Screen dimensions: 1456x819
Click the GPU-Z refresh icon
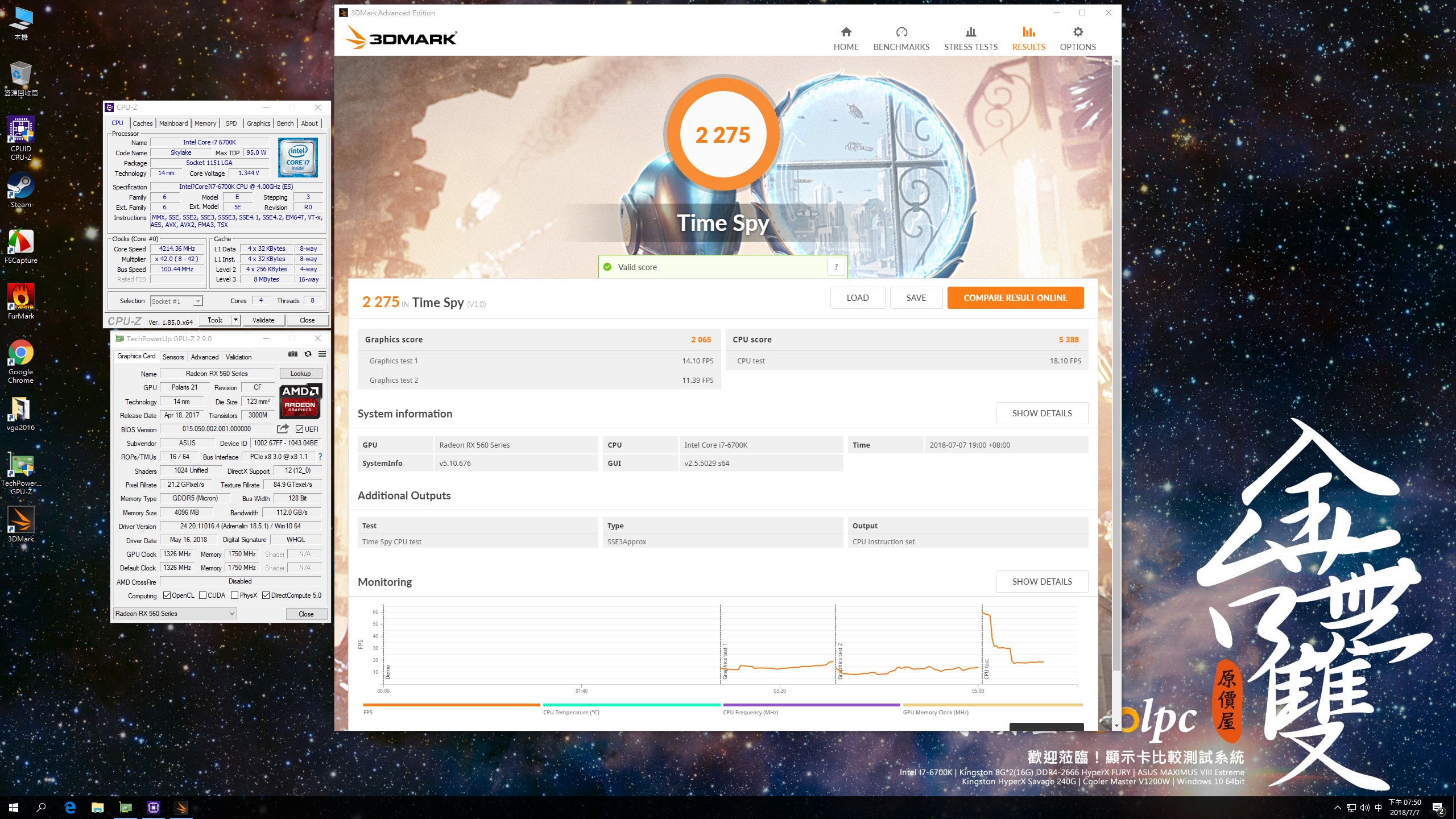click(308, 354)
